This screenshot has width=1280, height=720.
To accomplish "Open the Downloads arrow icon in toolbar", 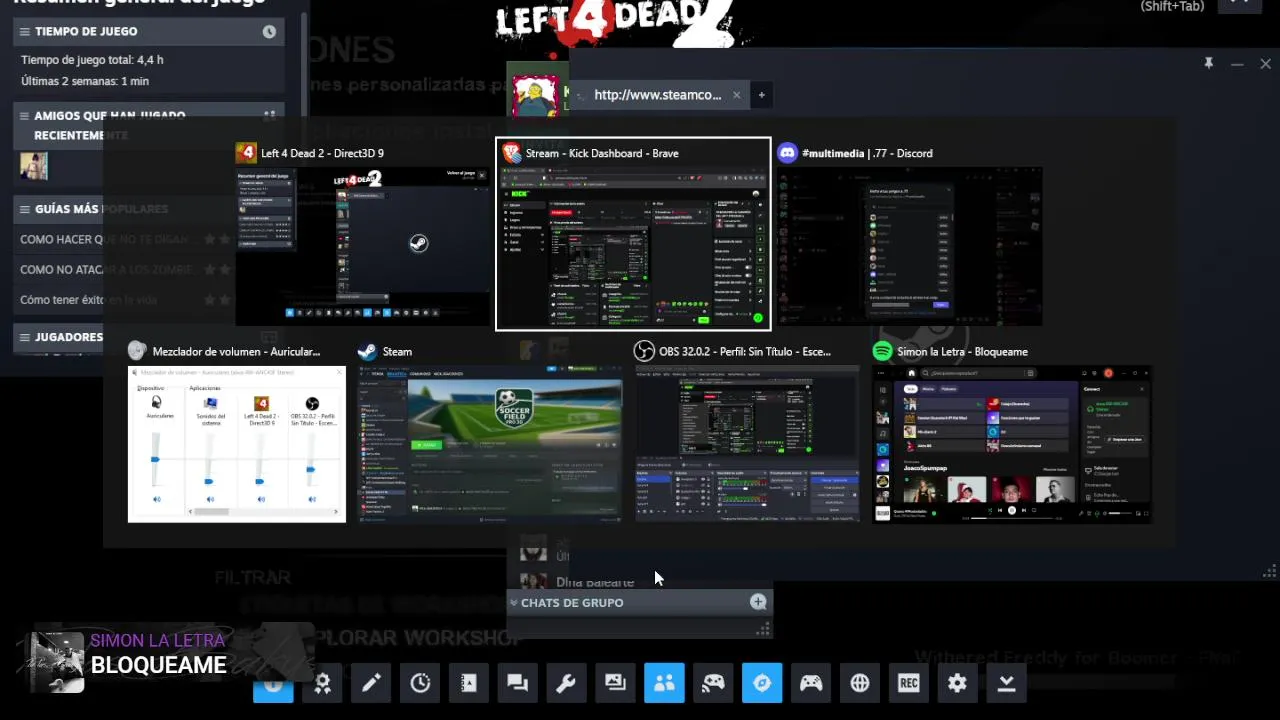I will pos(1007,683).
